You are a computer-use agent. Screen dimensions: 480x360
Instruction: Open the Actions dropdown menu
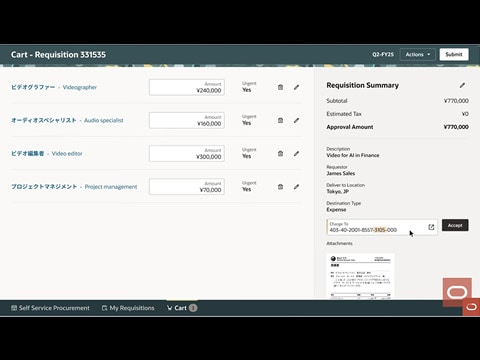[x=418, y=54]
